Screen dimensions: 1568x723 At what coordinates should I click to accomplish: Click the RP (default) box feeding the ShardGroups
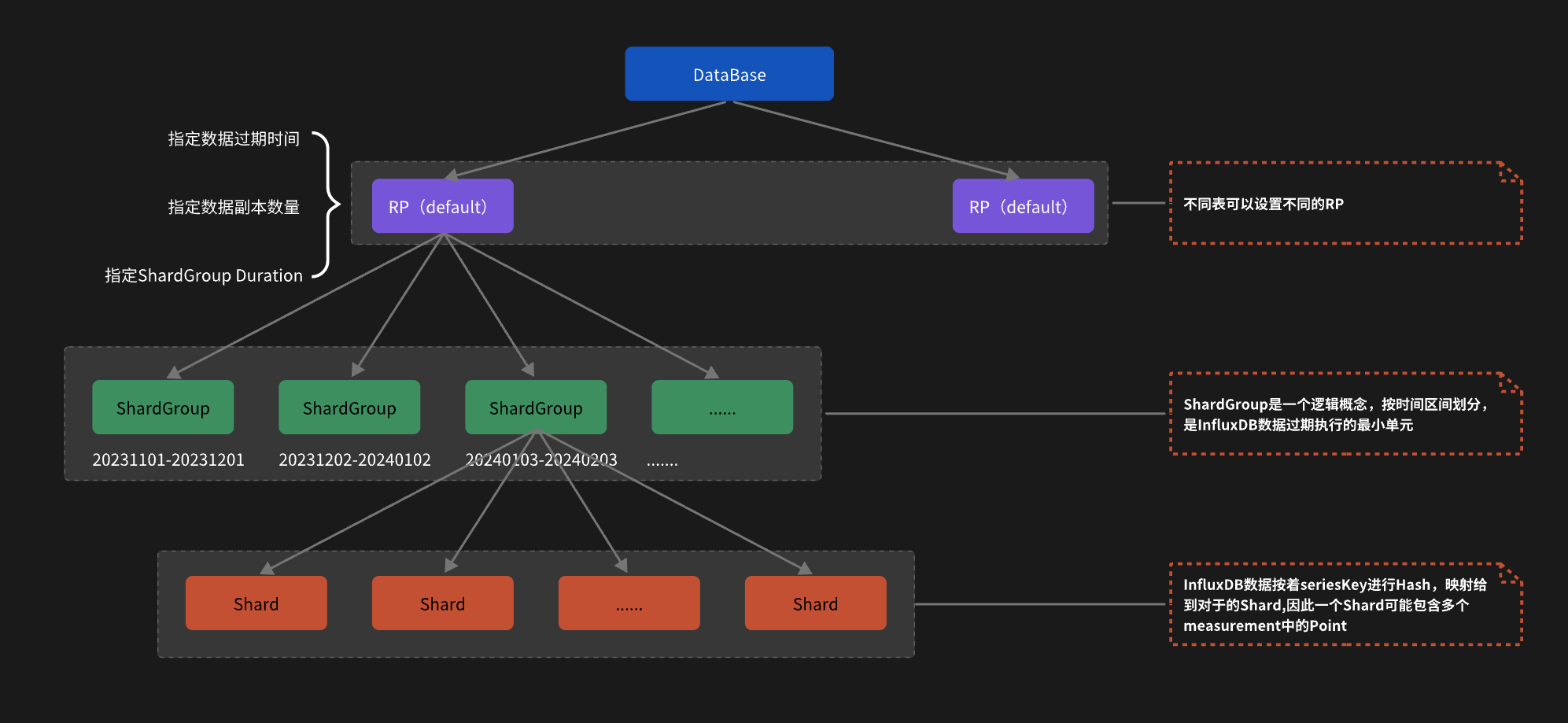pyautogui.click(x=443, y=206)
